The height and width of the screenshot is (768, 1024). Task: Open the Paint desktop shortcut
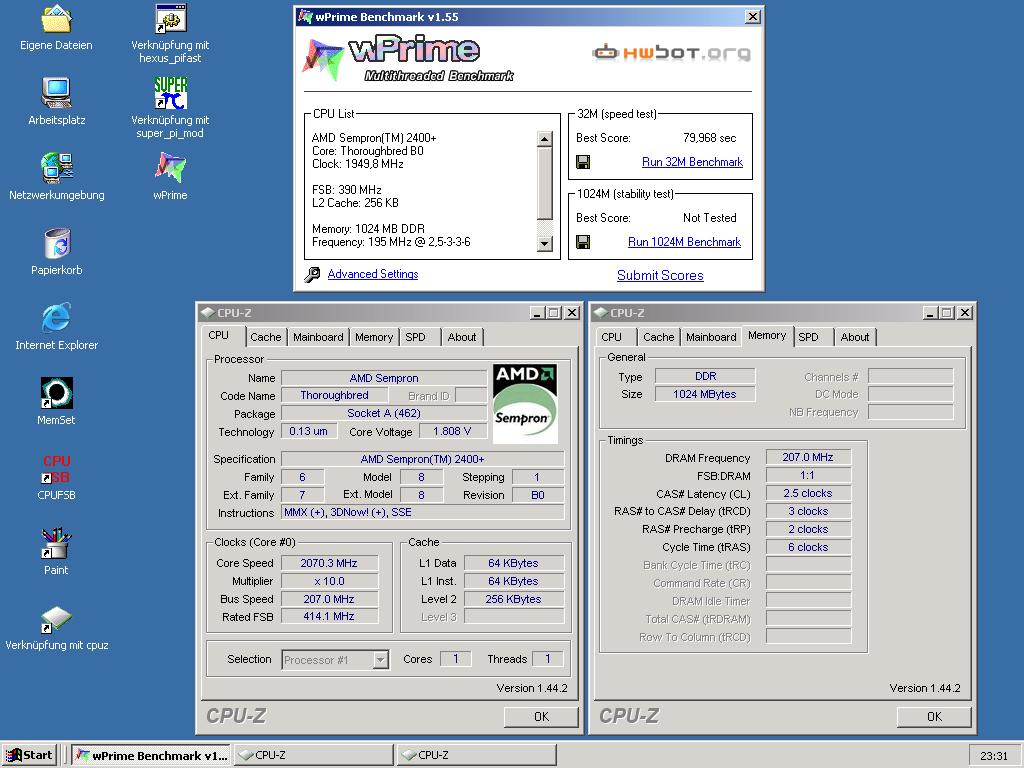click(56, 543)
